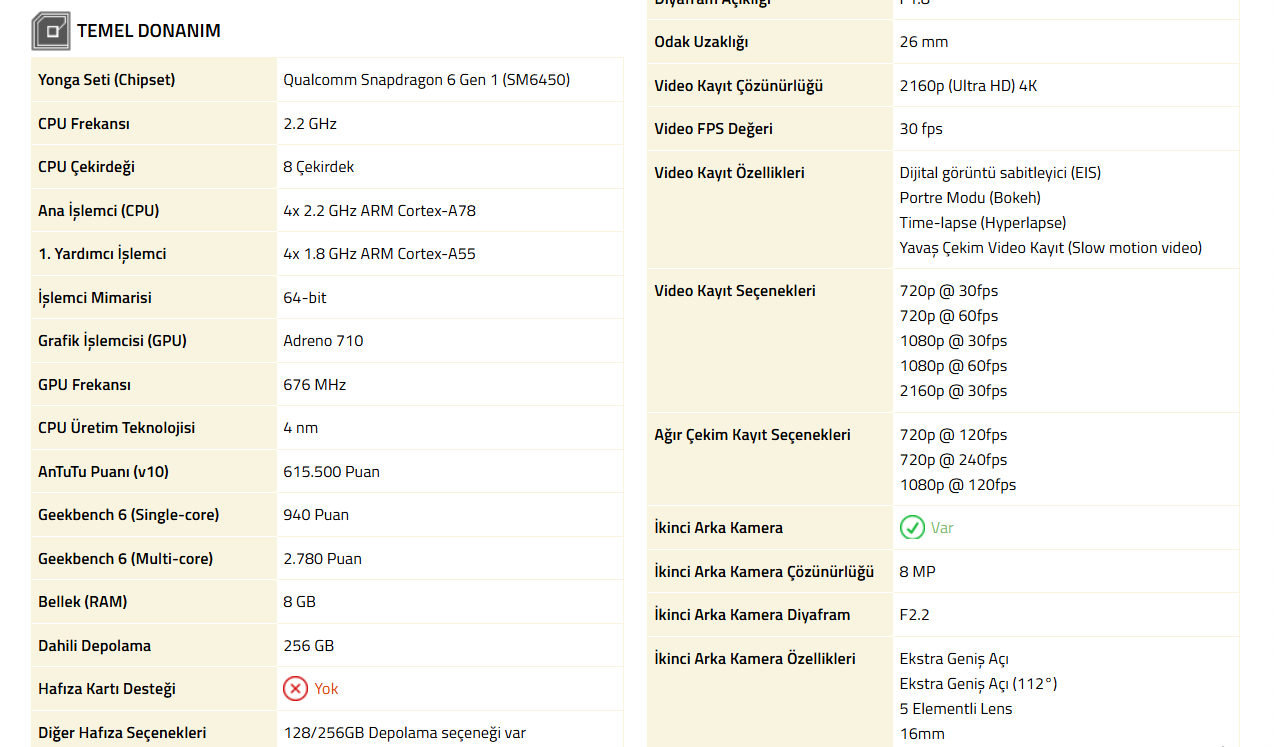The image size is (1274, 747).
Task: Select the 4 nm value
Action: (301, 428)
